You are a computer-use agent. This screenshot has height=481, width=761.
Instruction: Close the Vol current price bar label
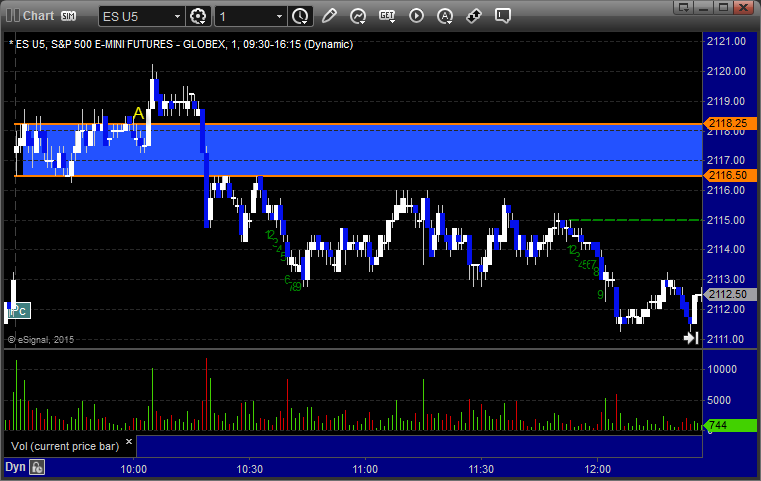(129, 442)
